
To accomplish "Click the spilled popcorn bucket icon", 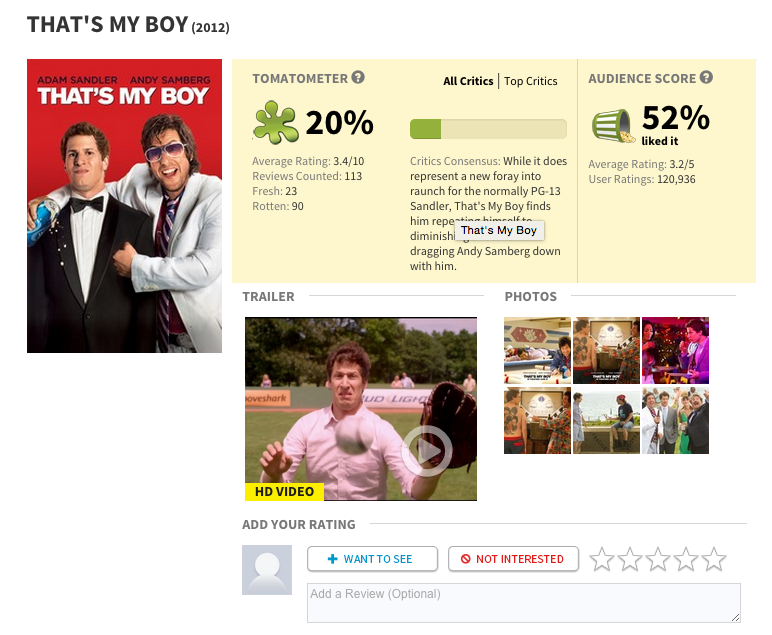I will click(x=611, y=126).
